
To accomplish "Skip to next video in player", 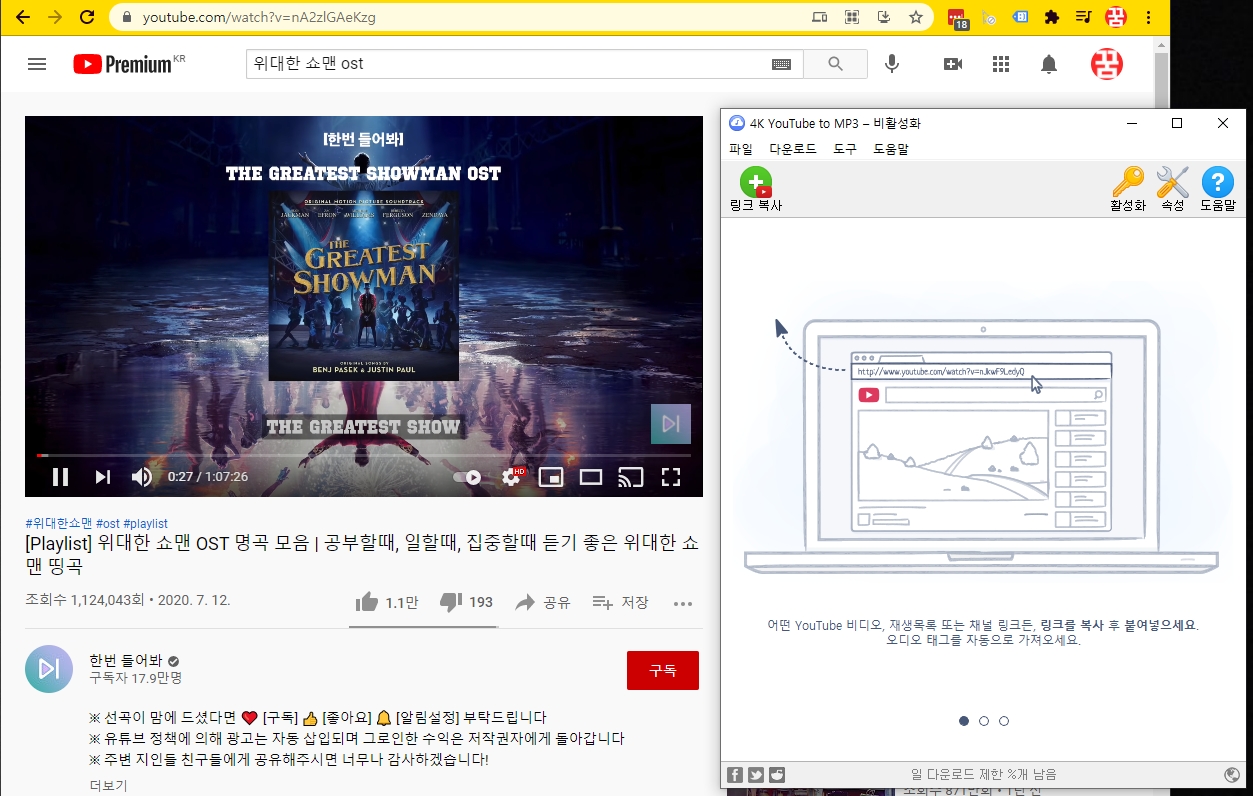I will [103, 477].
